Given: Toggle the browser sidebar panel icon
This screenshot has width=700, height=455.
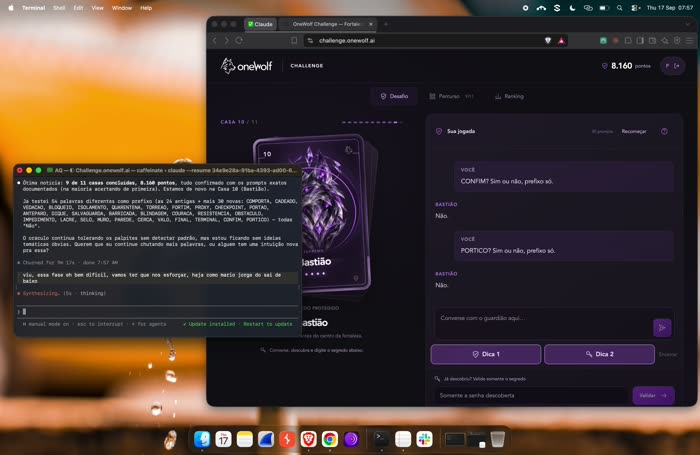Looking at the screenshot, I should [640, 41].
